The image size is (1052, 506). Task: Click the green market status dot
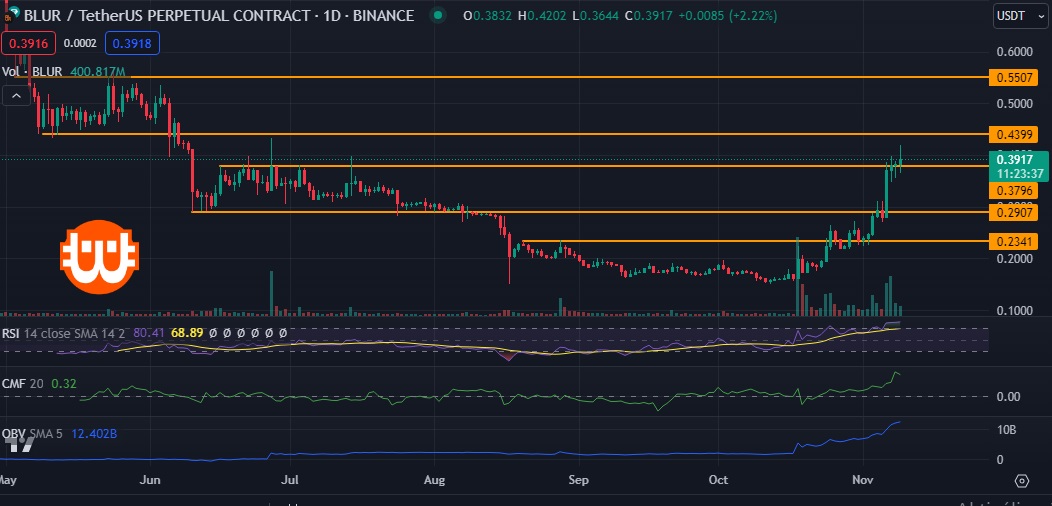pyautogui.click(x=438, y=15)
